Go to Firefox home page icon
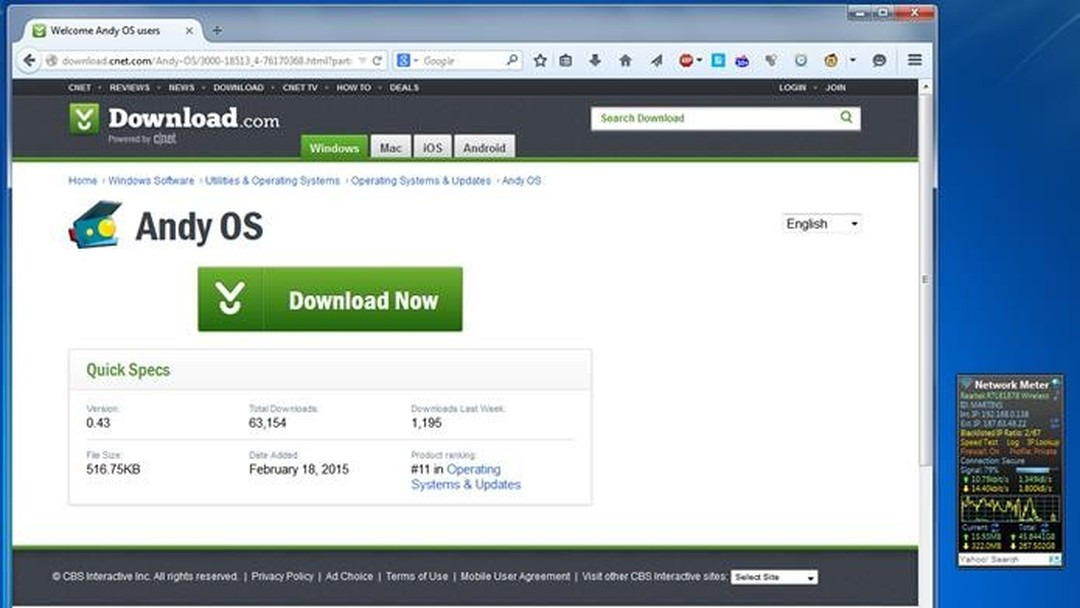The width and height of the screenshot is (1080, 608). pos(625,61)
